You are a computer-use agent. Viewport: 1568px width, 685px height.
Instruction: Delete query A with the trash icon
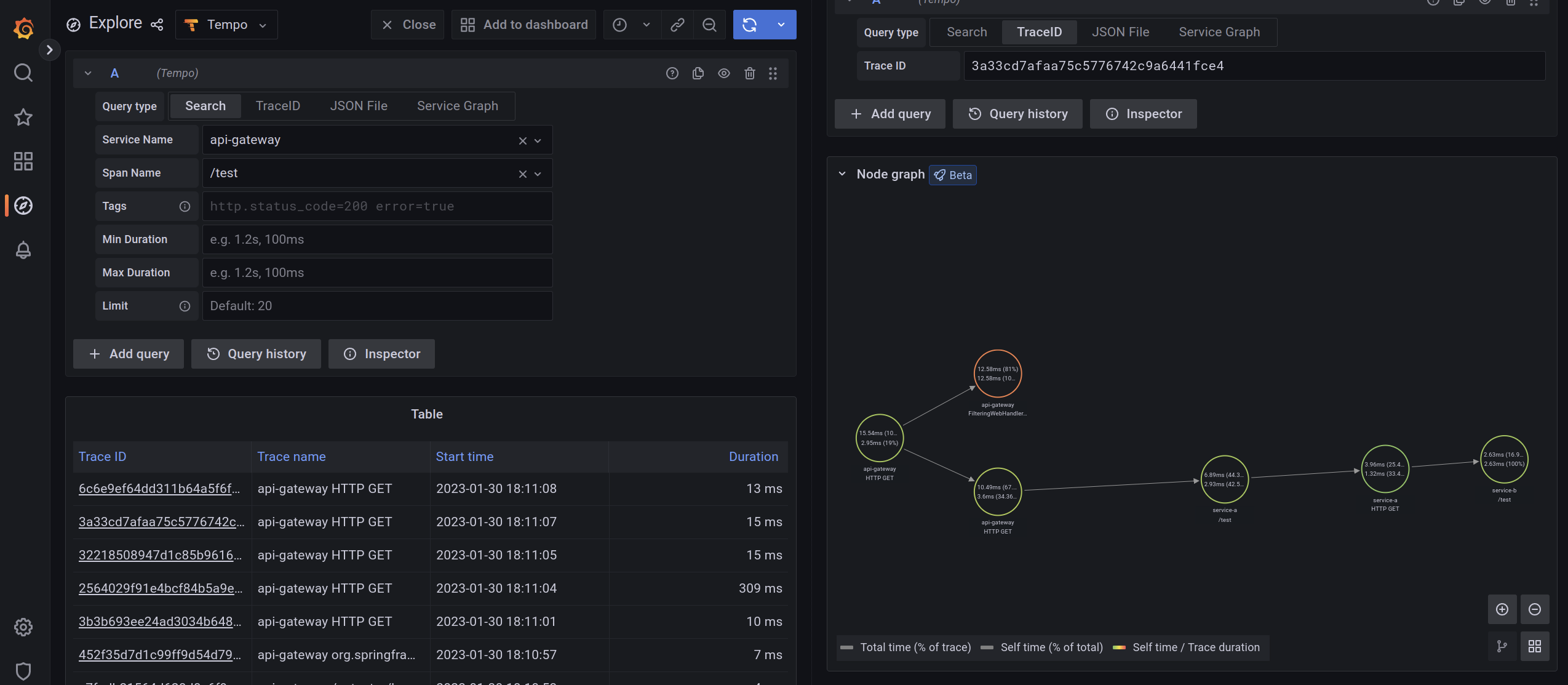click(749, 73)
